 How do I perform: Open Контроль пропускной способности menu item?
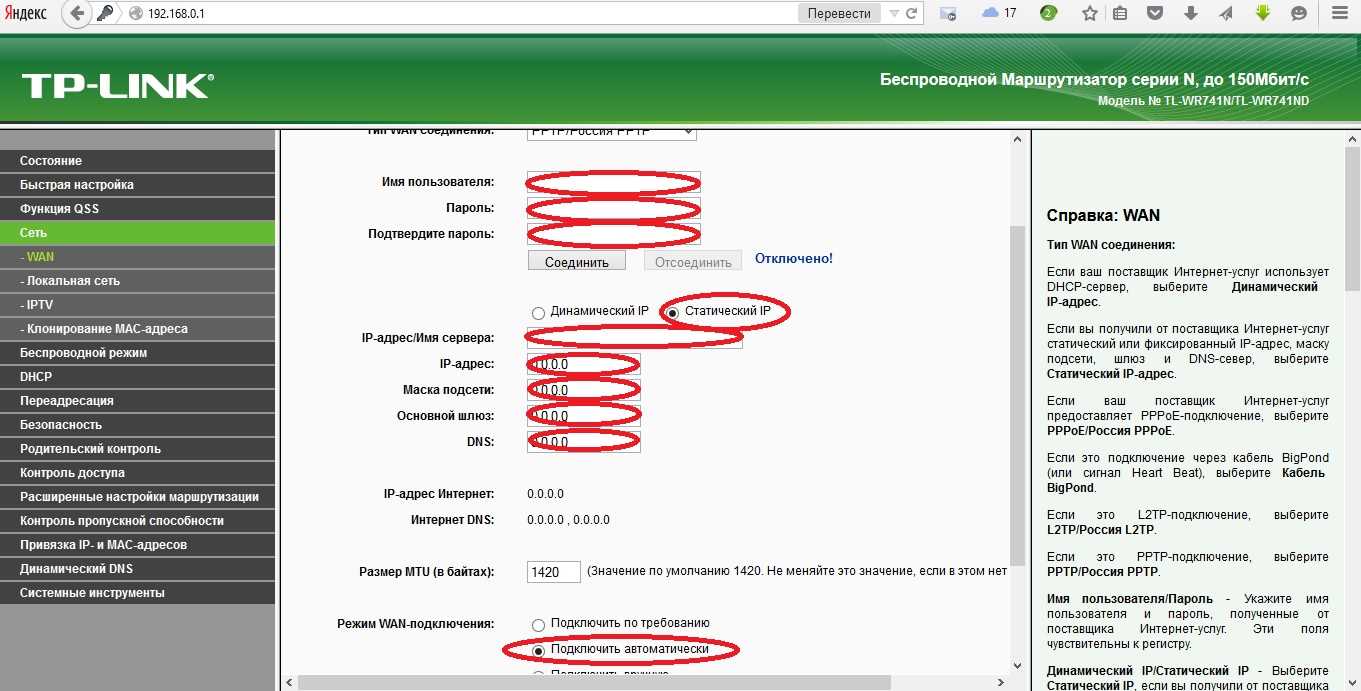[138, 521]
